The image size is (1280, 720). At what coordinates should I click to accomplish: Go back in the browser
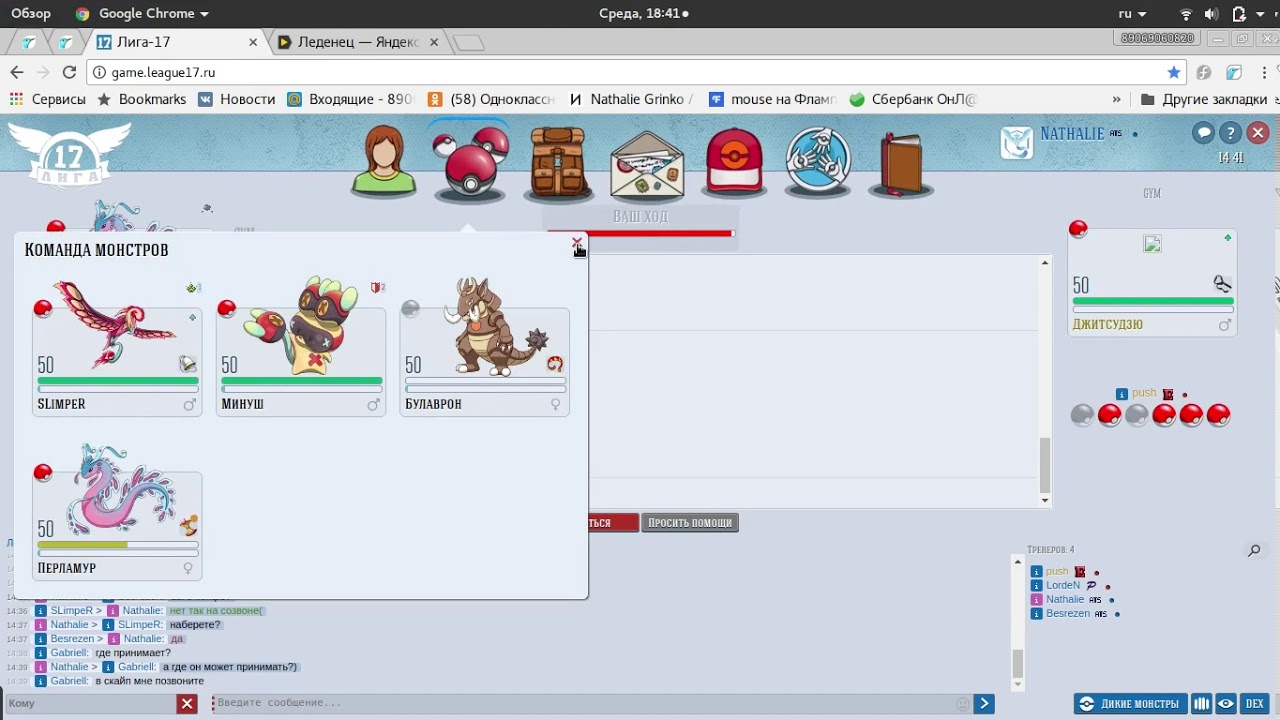pyautogui.click(x=16, y=72)
